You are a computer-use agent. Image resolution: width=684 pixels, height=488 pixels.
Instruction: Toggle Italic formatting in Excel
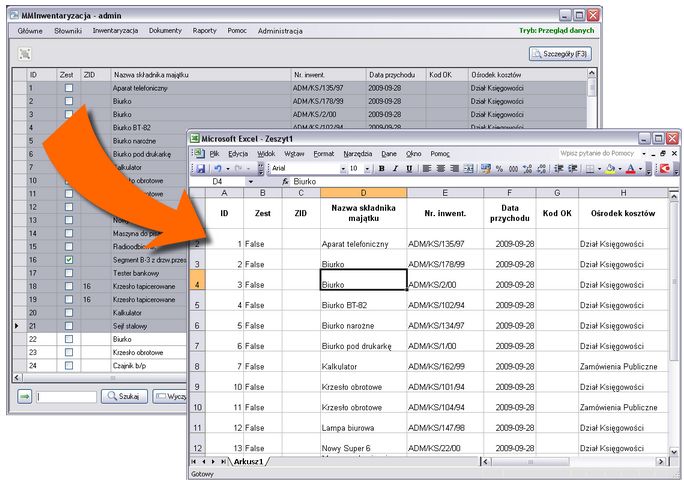tap(395, 169)
